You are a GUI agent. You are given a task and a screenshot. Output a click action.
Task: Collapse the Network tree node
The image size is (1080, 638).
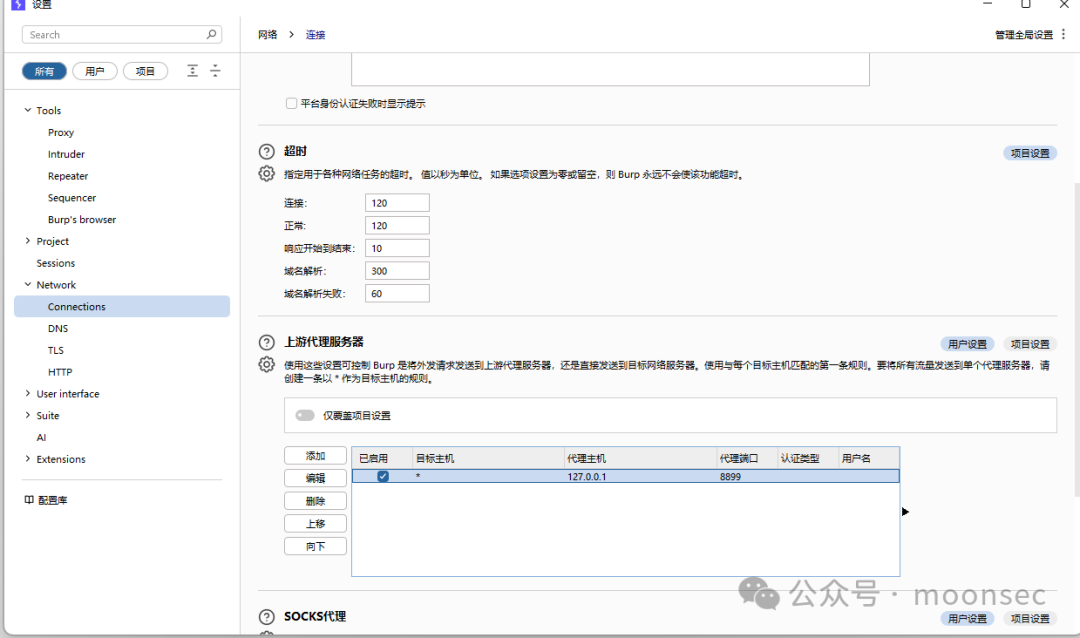pyautogui.click(x=28, y=284)
